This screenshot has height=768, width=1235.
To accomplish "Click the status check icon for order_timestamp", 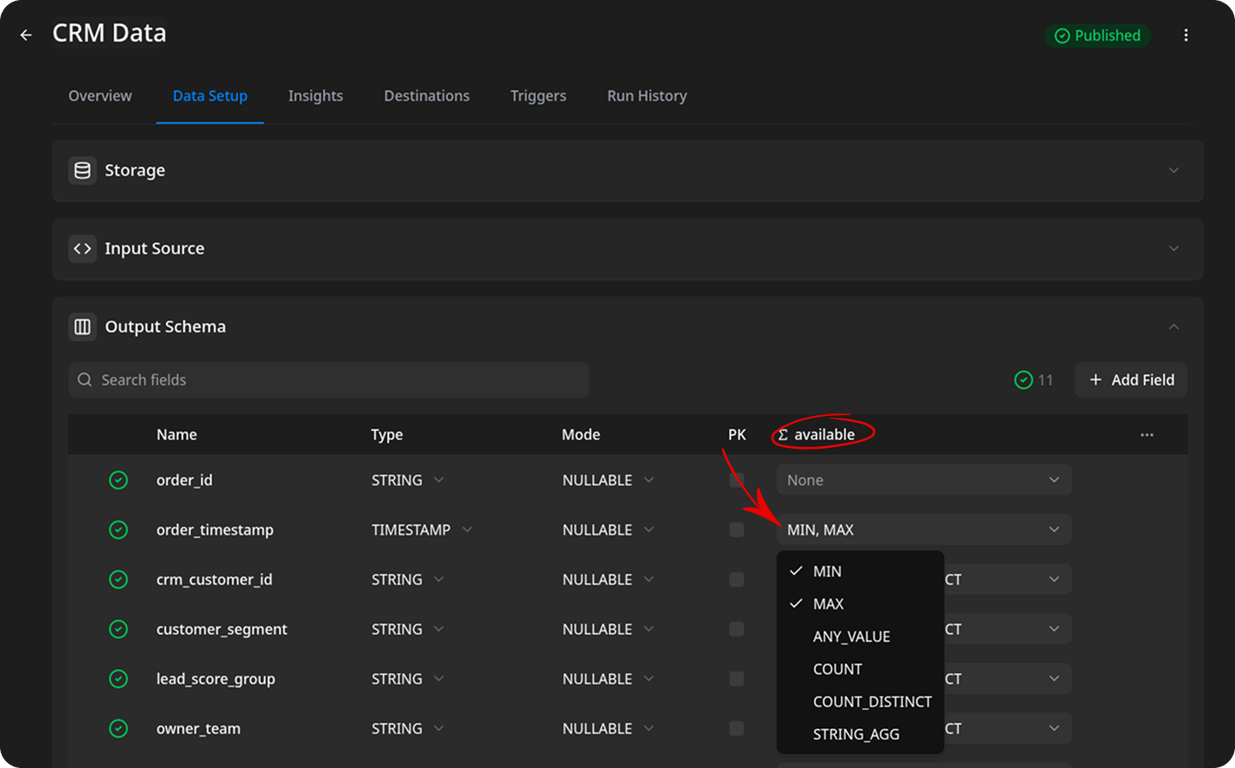I will [x=118, y=530].
